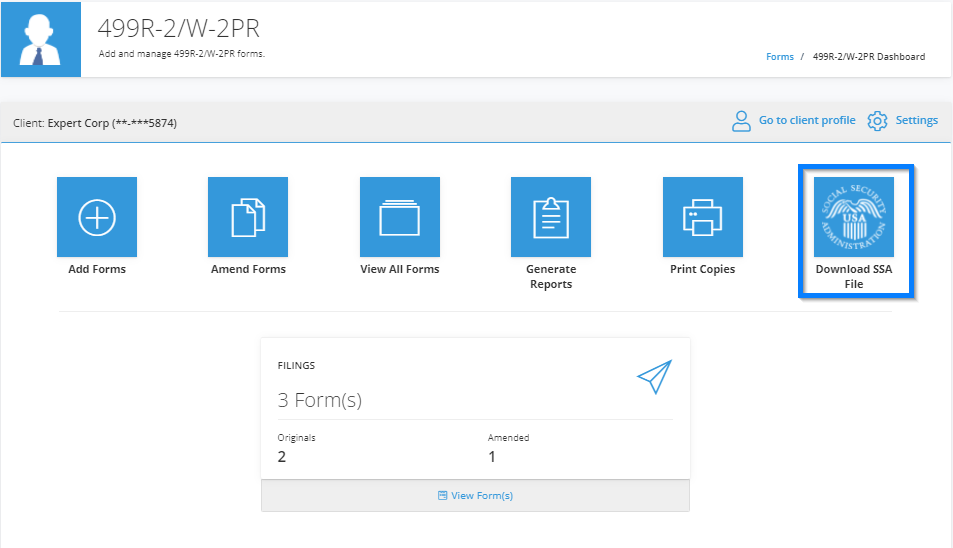The height and width of the screenshot is (548, 953).
Task: Click the Generate Reports label
Action: pos(551,276)
